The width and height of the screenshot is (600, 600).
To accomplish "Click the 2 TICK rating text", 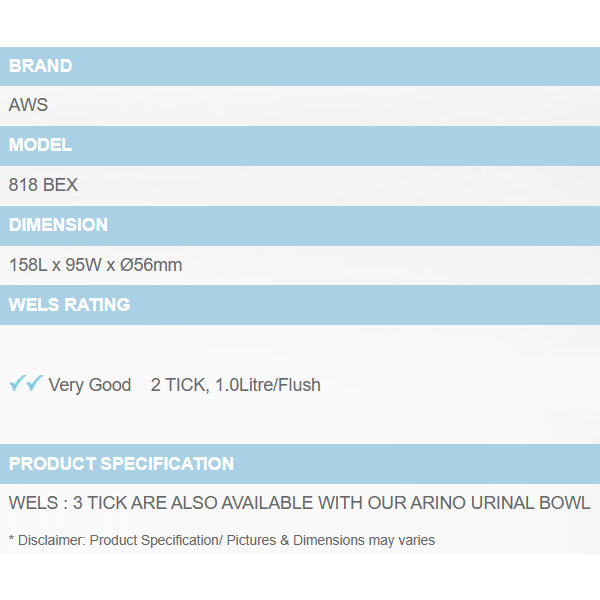I will pos(178,385).
